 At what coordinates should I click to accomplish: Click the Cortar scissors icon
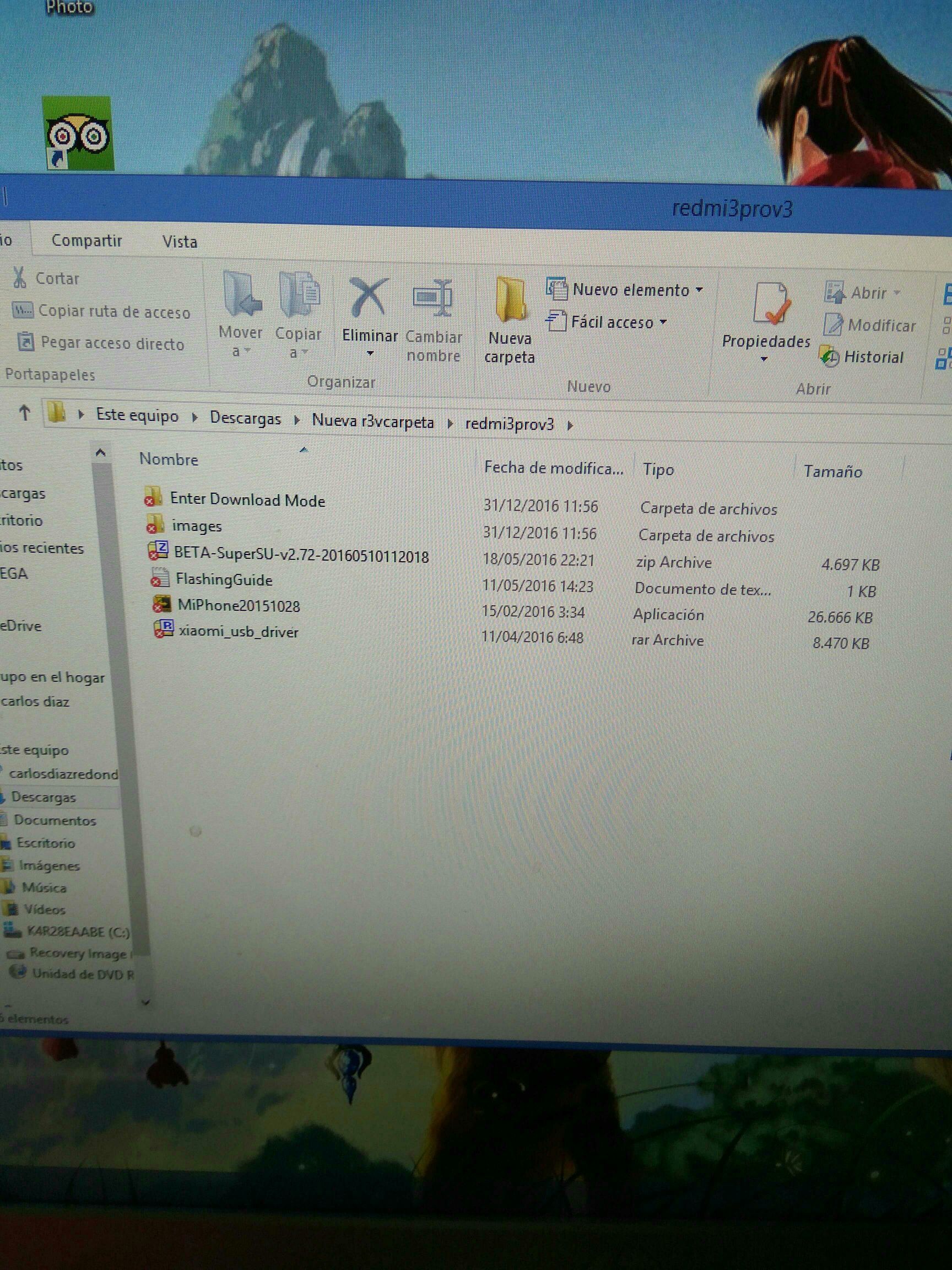(20, 277)
